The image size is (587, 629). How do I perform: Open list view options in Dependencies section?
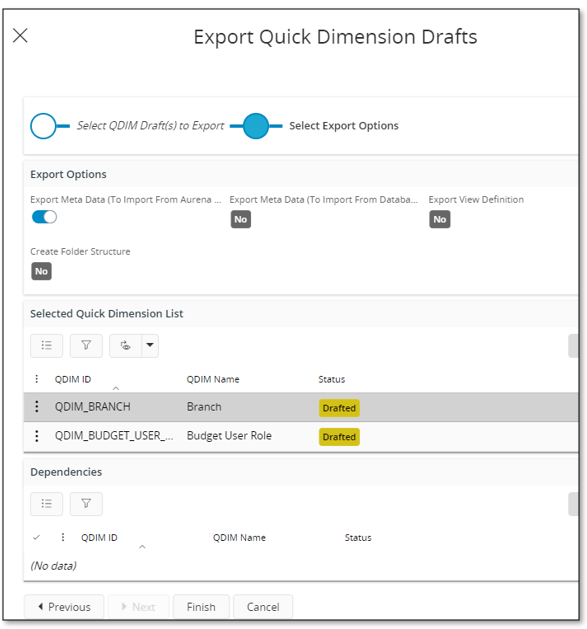pyautogui.click(x=47, y=504)
